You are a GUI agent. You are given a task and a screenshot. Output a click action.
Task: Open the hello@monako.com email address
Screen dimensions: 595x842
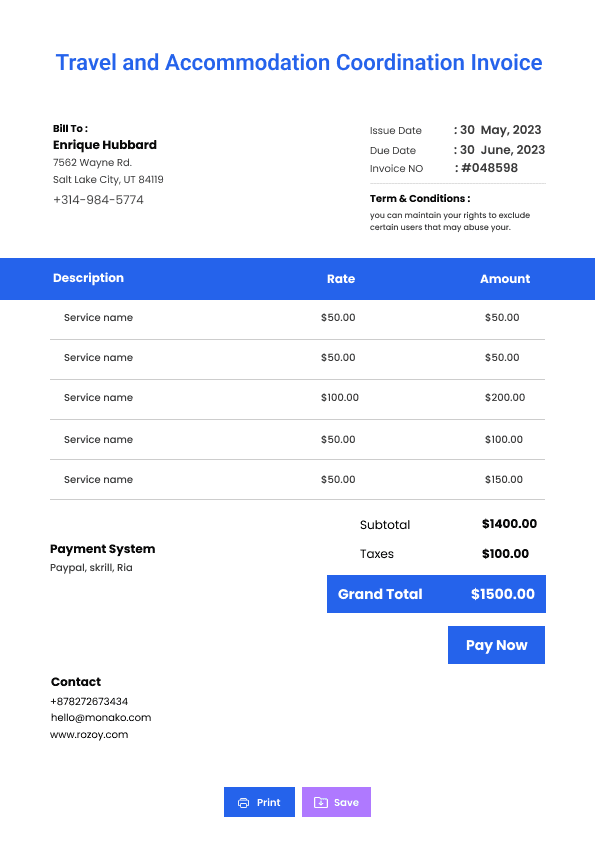tap(101, 717)
